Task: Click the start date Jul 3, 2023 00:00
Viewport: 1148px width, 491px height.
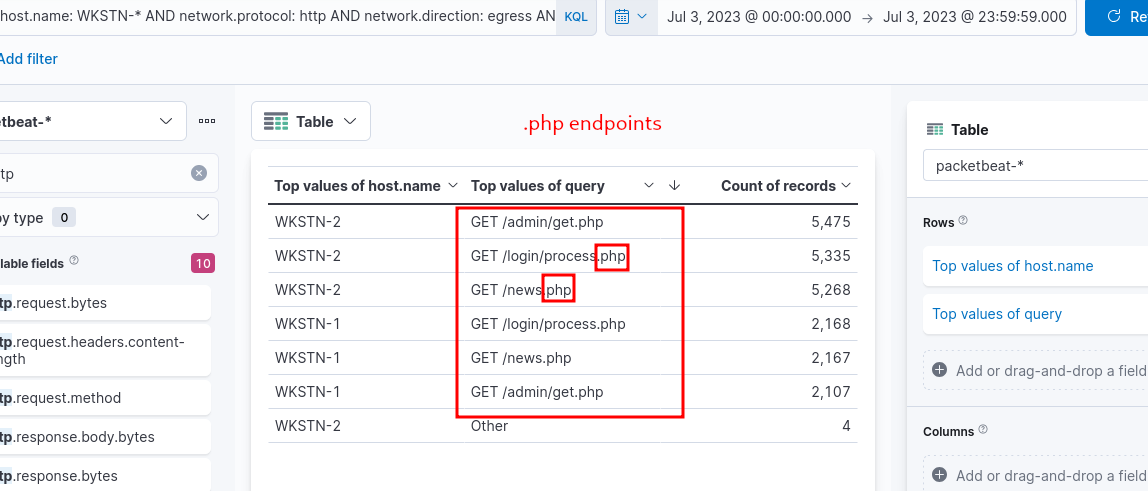Action: 759,17
